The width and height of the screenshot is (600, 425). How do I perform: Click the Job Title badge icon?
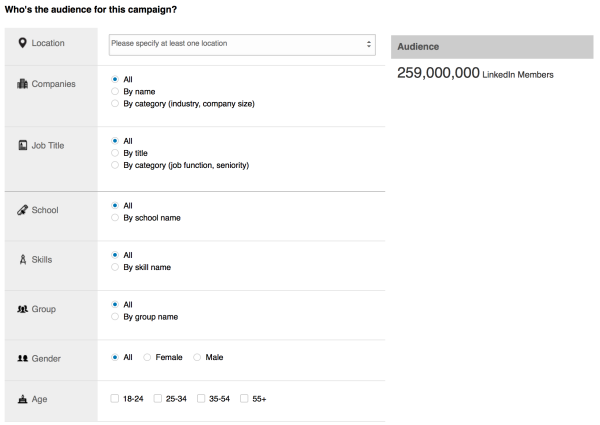click(23, 145)
